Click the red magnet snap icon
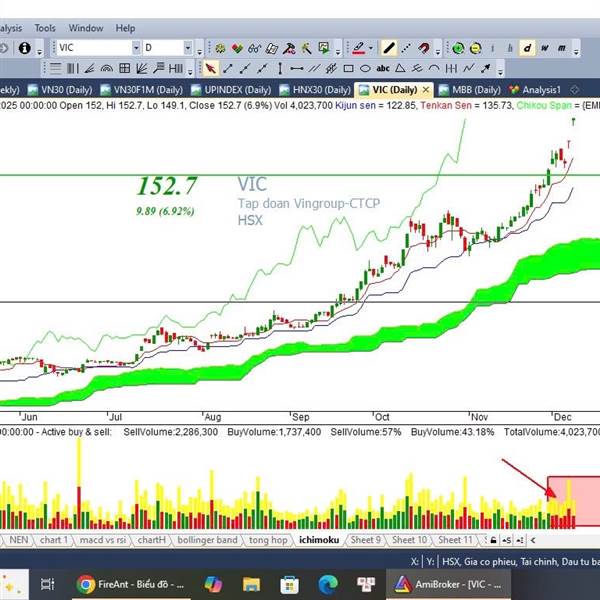Image resolution: width=600 pixels, height=600 pixels. 424,48
